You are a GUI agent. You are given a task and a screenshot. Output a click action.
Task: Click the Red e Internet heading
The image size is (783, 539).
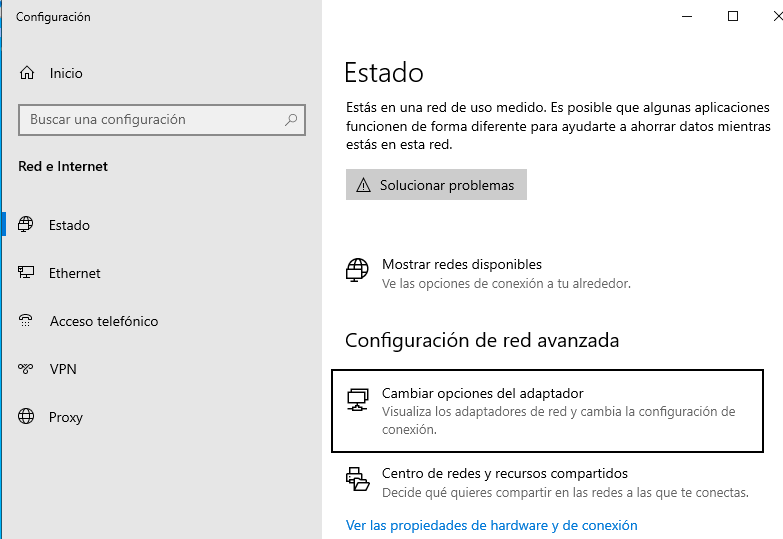pyautogui.click(x=63, y=166)
